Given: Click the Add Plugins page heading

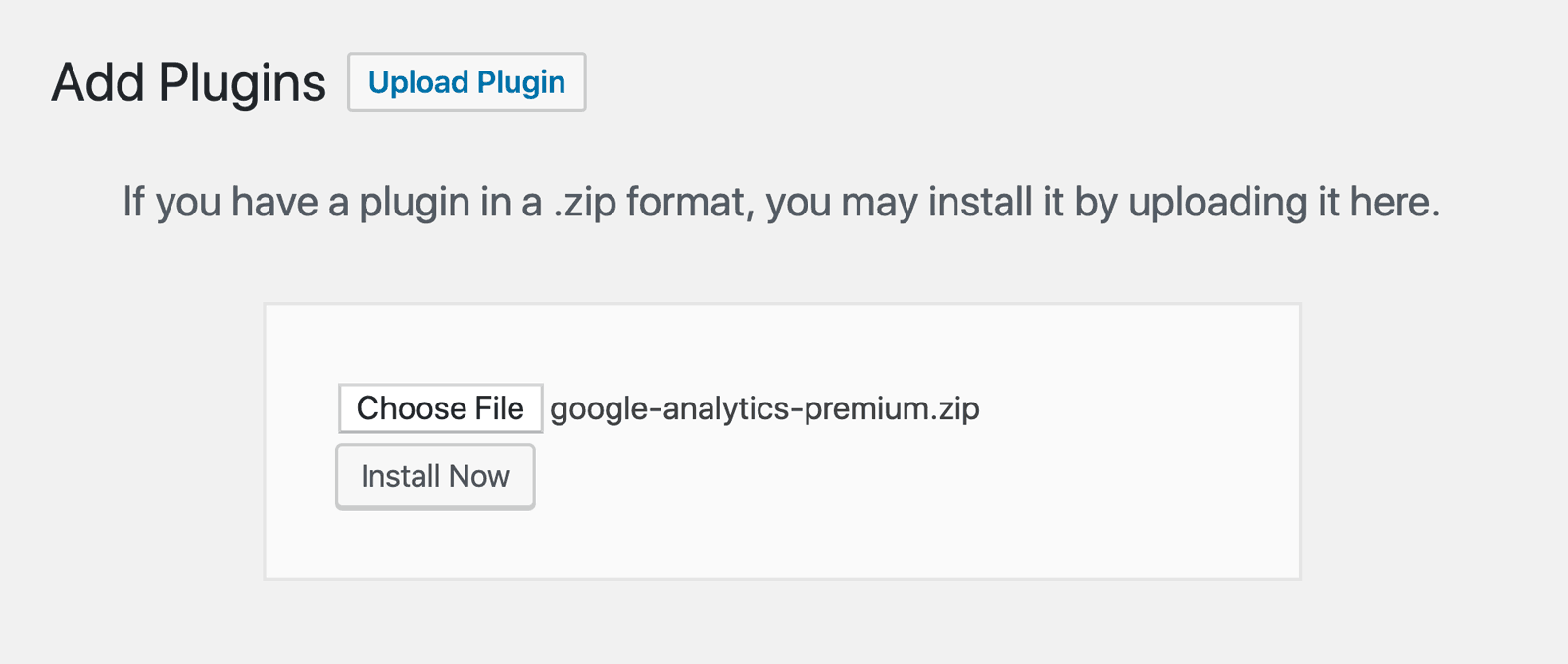Looking at the screenshot, I should (189, 83).
